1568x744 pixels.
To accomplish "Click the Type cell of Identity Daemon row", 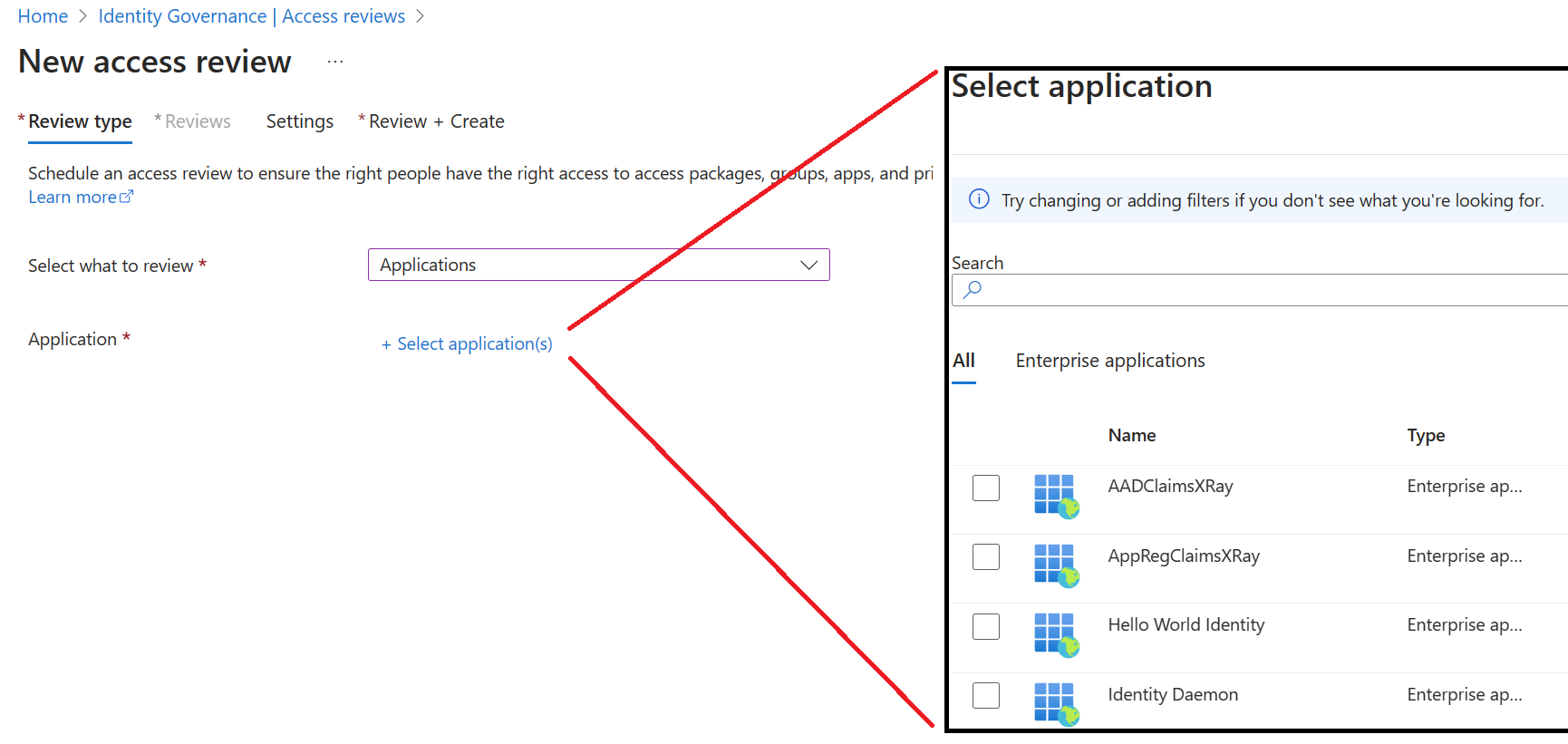I will tap(1465, 694).
